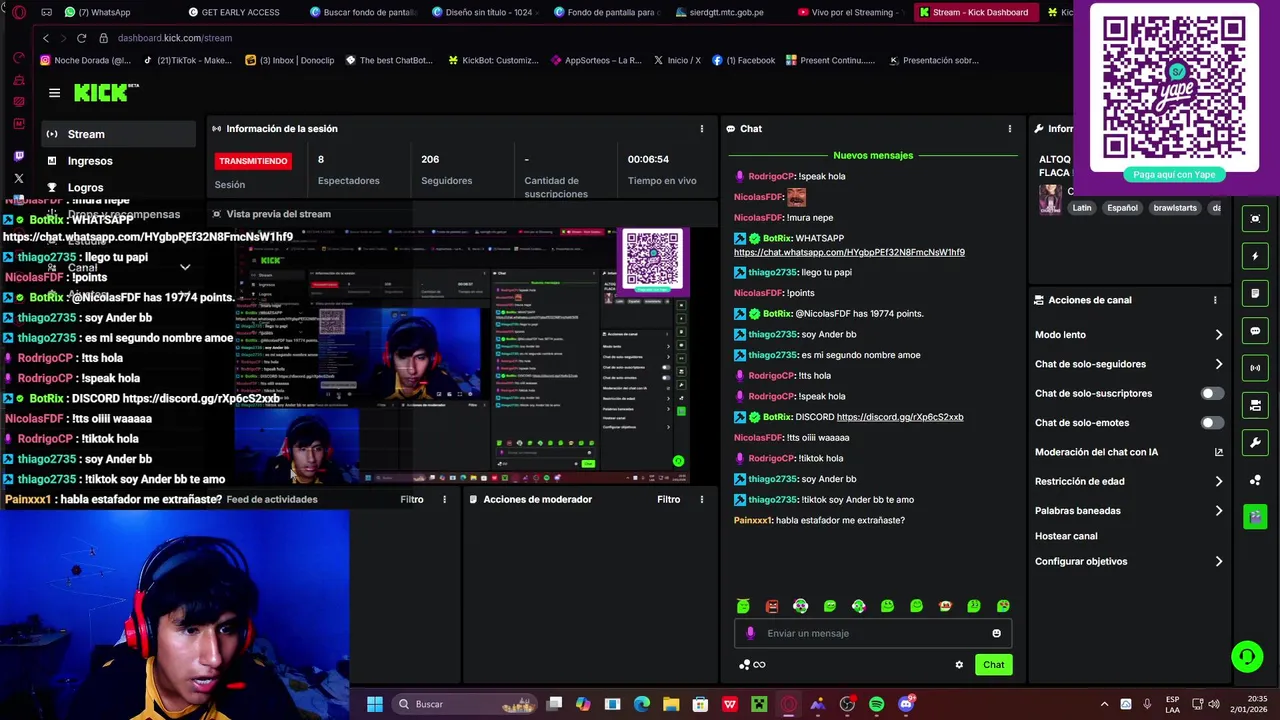Viewport: 1280px width, 720px height.
Task: Click Moderación del chat con IA external link icon
Action: [x=1218, y=452]
